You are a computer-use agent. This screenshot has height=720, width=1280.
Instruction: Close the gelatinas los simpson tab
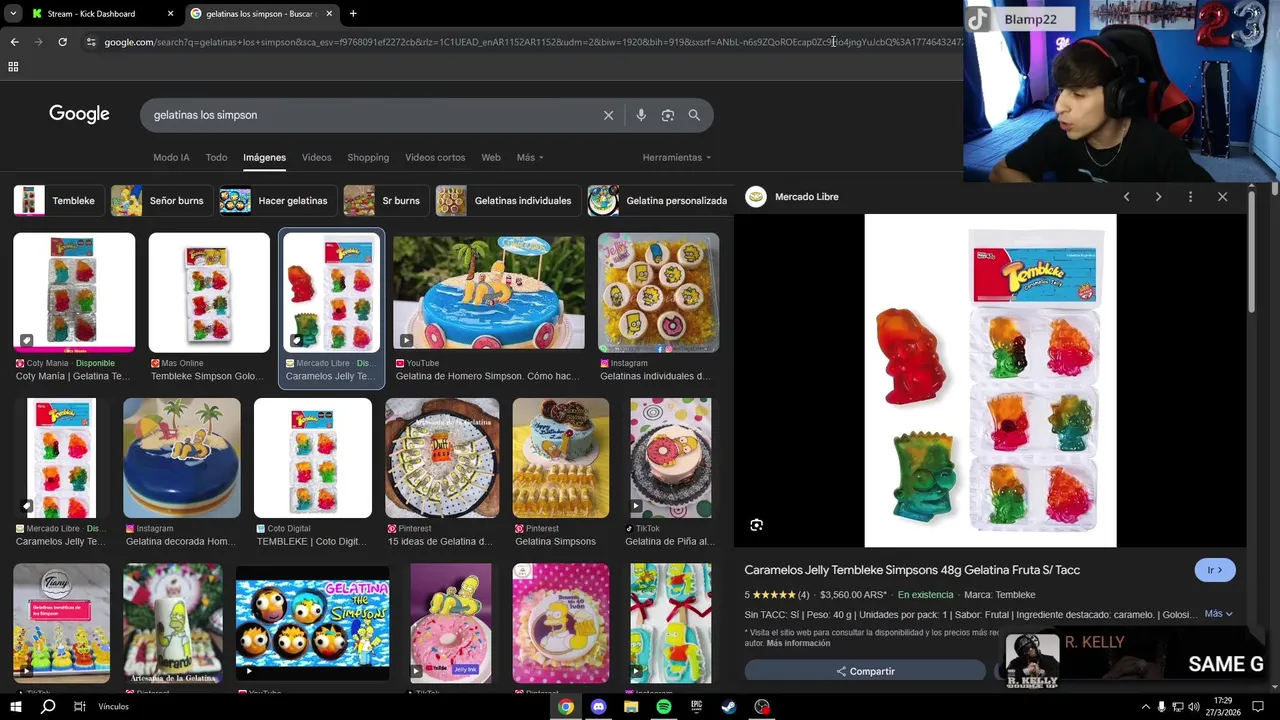(329, 14)
